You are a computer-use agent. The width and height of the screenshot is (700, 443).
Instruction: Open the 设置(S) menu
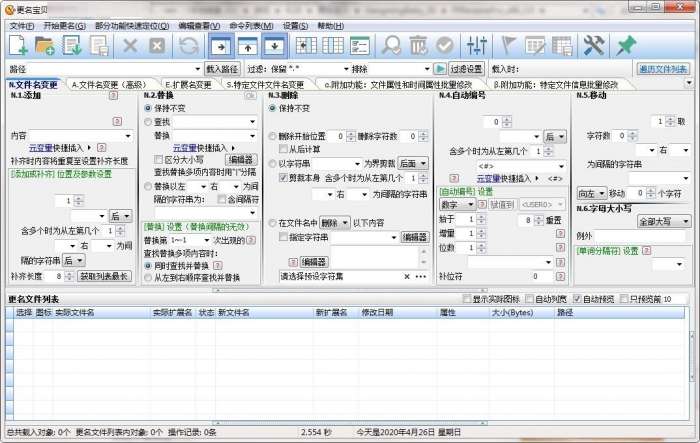coord(295,24)
